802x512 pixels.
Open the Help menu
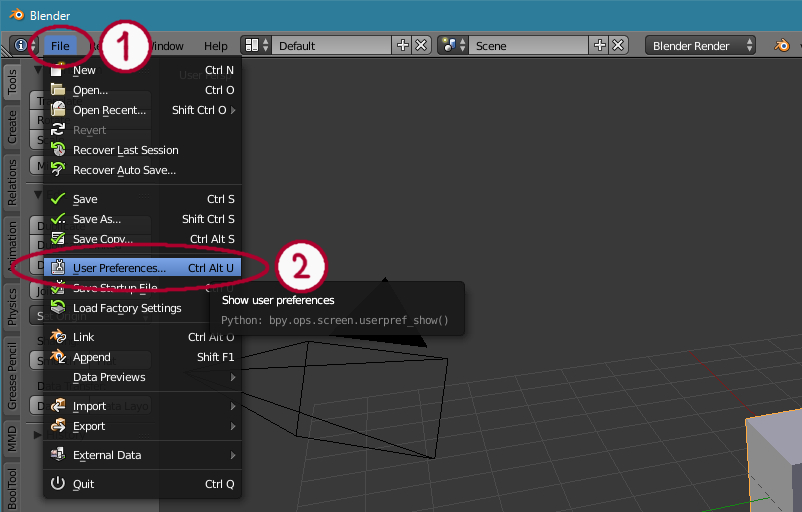click(215, 45)
